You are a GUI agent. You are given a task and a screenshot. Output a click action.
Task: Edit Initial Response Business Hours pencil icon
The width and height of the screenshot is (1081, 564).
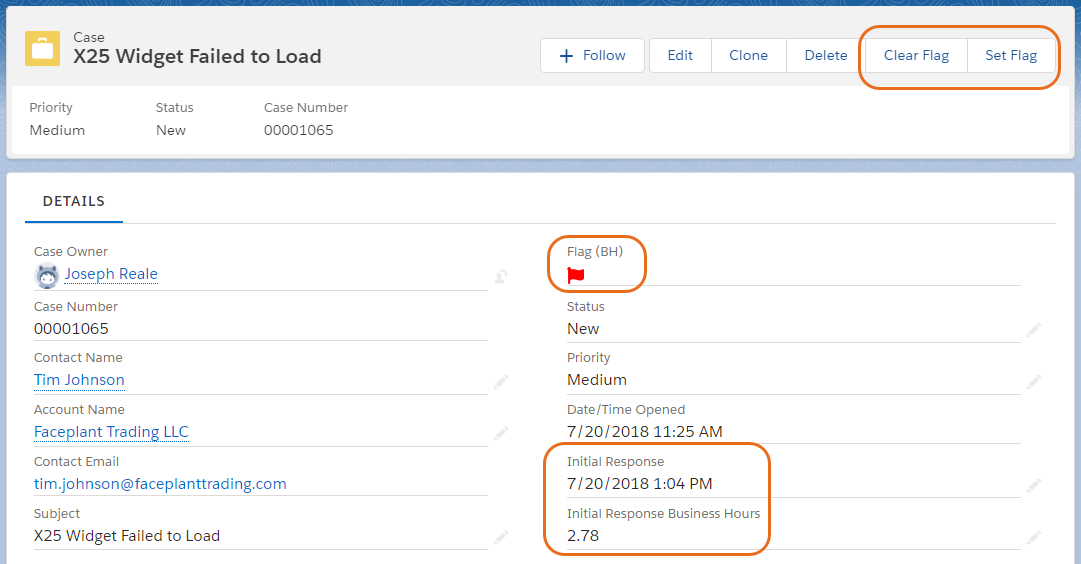(1033, 536)
